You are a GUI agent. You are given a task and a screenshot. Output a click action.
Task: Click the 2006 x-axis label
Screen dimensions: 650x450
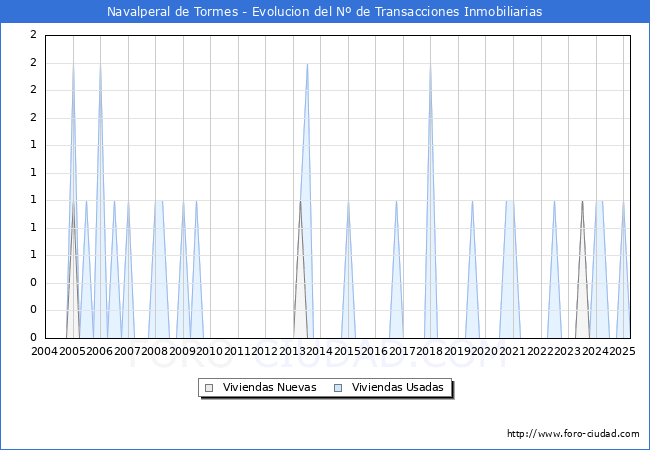click(99, 351)
